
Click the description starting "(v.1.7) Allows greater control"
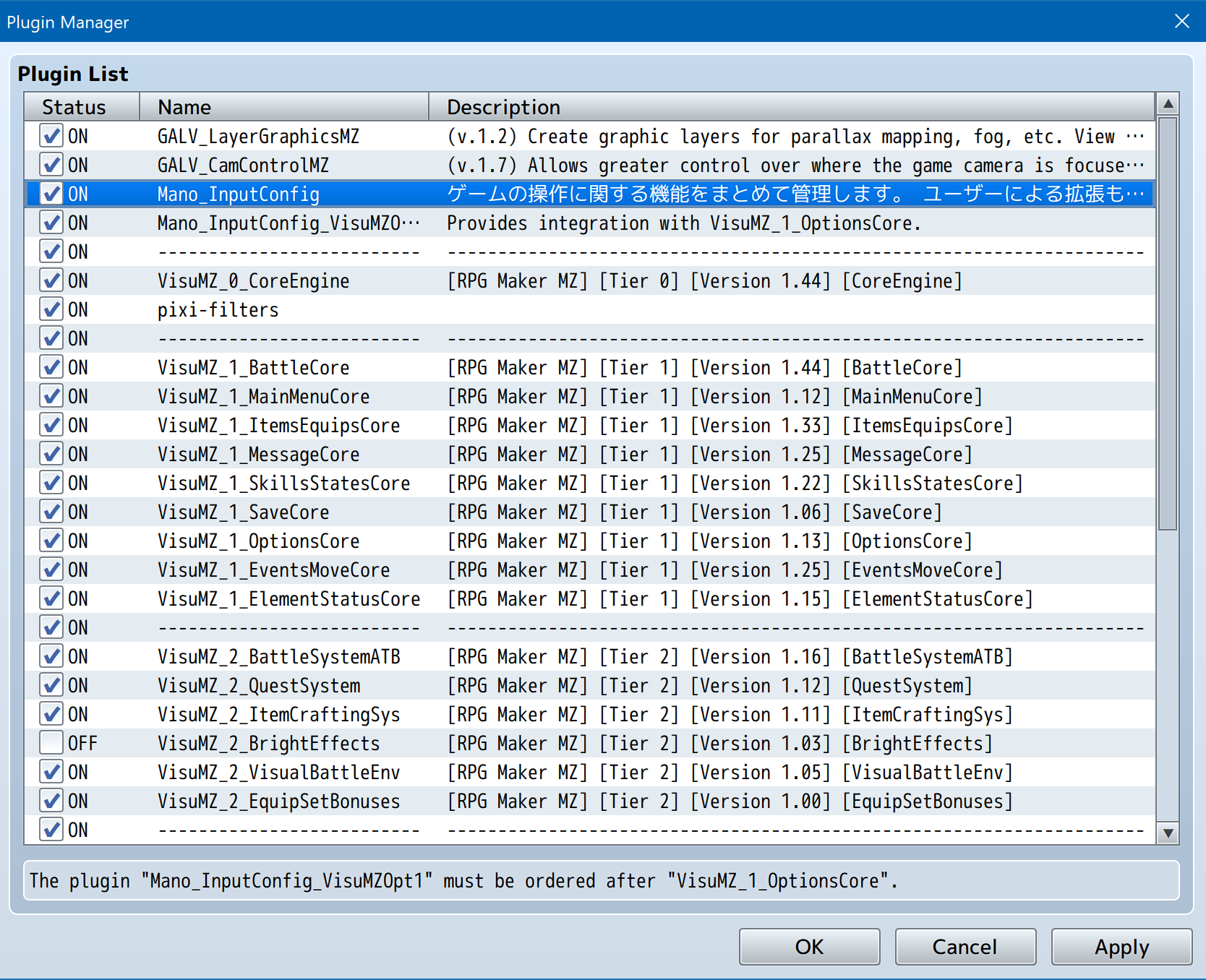pyautogui.click(x=795, y=165)
